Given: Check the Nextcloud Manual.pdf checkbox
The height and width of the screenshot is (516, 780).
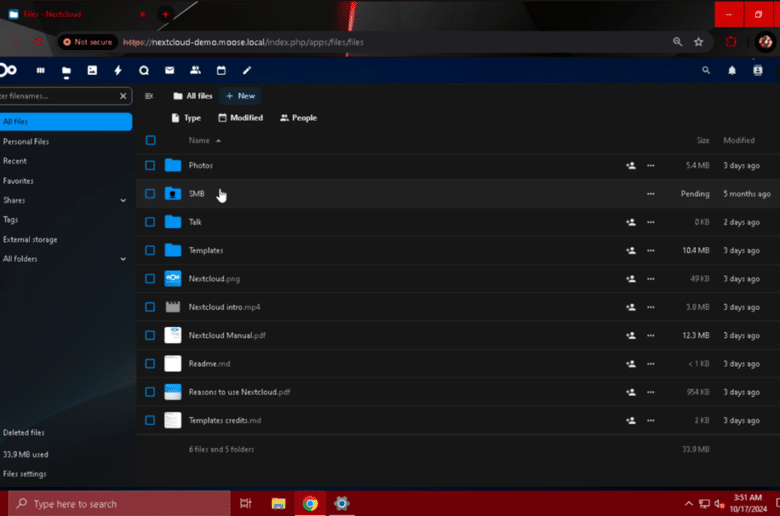Looking at the screenshot, I should (x=150, y=335).
